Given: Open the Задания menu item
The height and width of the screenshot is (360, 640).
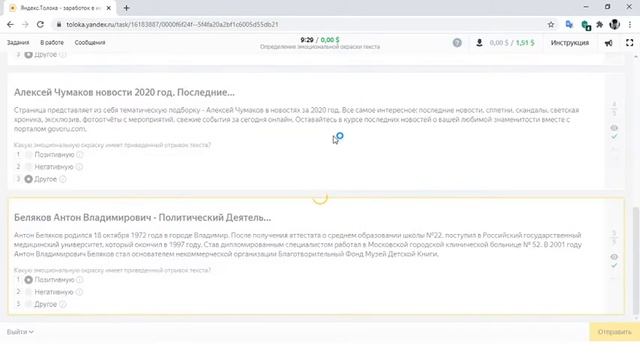Looking at the screenshot, I should 18,42.
